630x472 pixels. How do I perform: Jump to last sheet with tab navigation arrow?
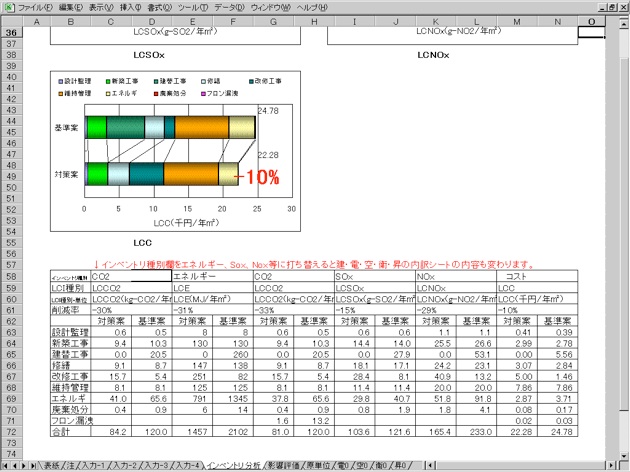click(33, 466)
